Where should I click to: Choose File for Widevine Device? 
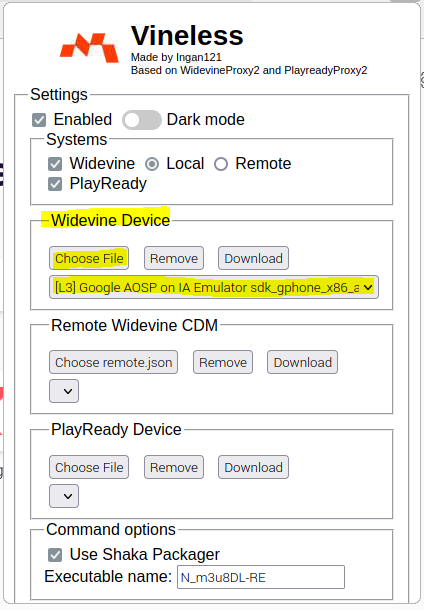(89, 258)
